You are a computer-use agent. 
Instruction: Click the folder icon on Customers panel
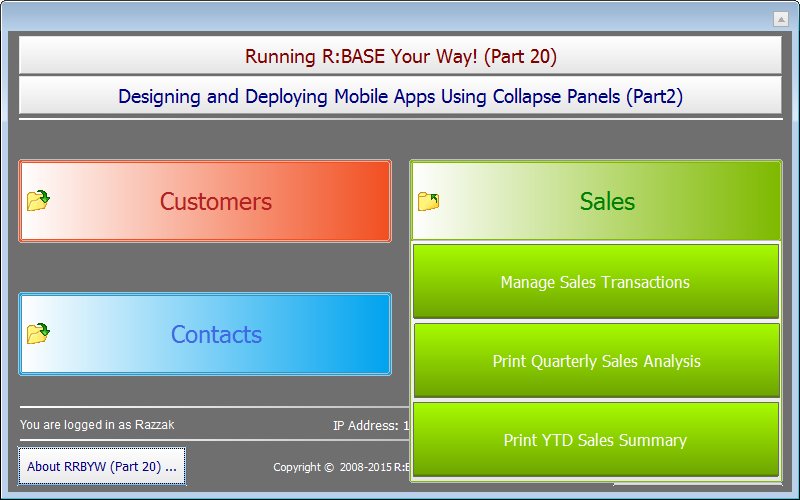click(38, 201)
